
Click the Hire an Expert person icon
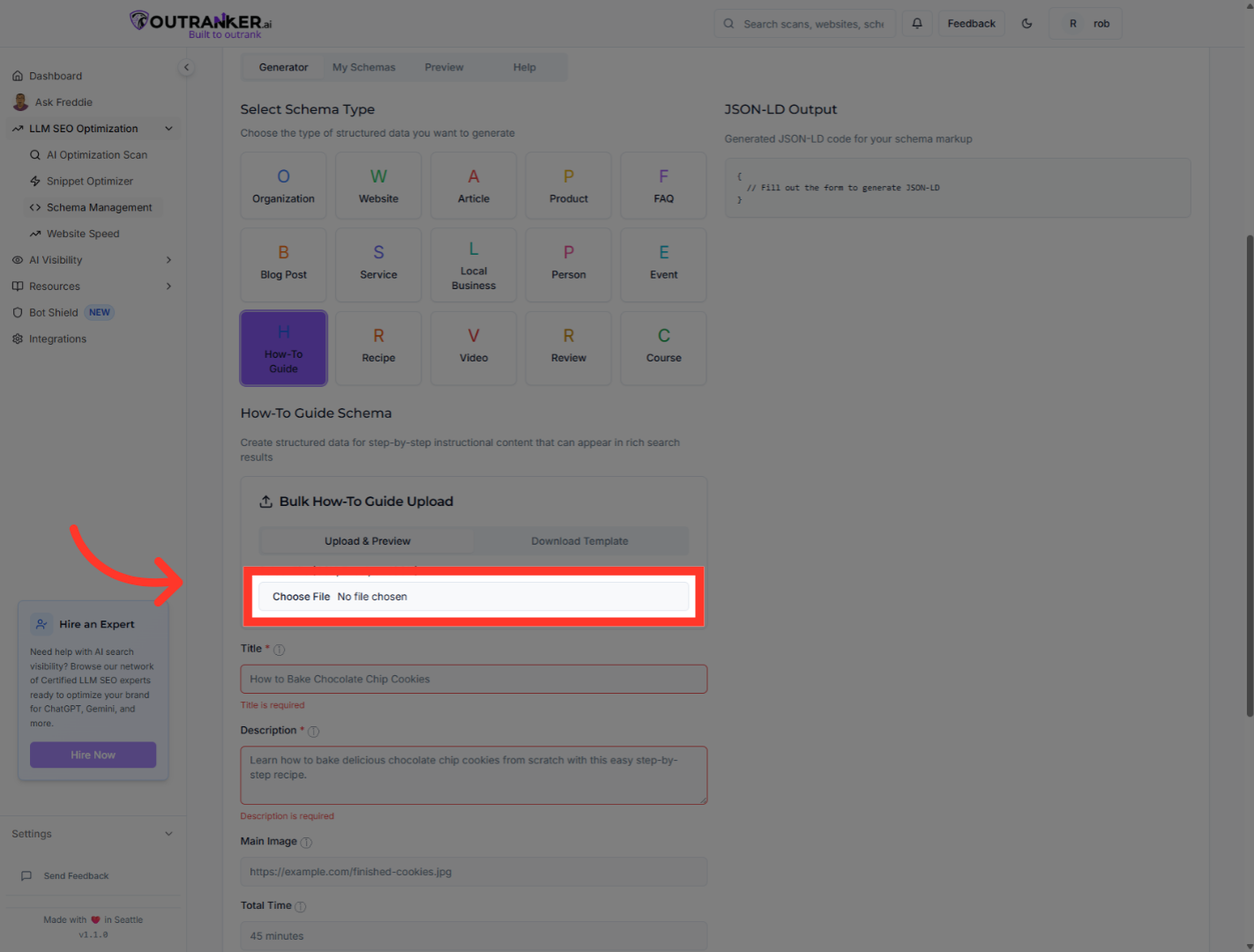click(x=41, y=624)
